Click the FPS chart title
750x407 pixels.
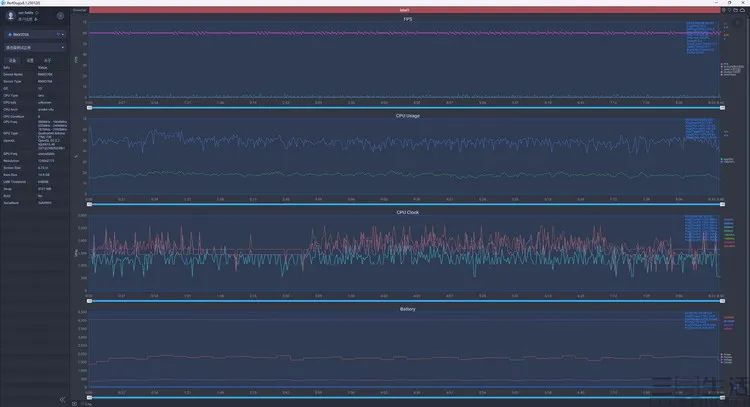(x=408, y=19)
